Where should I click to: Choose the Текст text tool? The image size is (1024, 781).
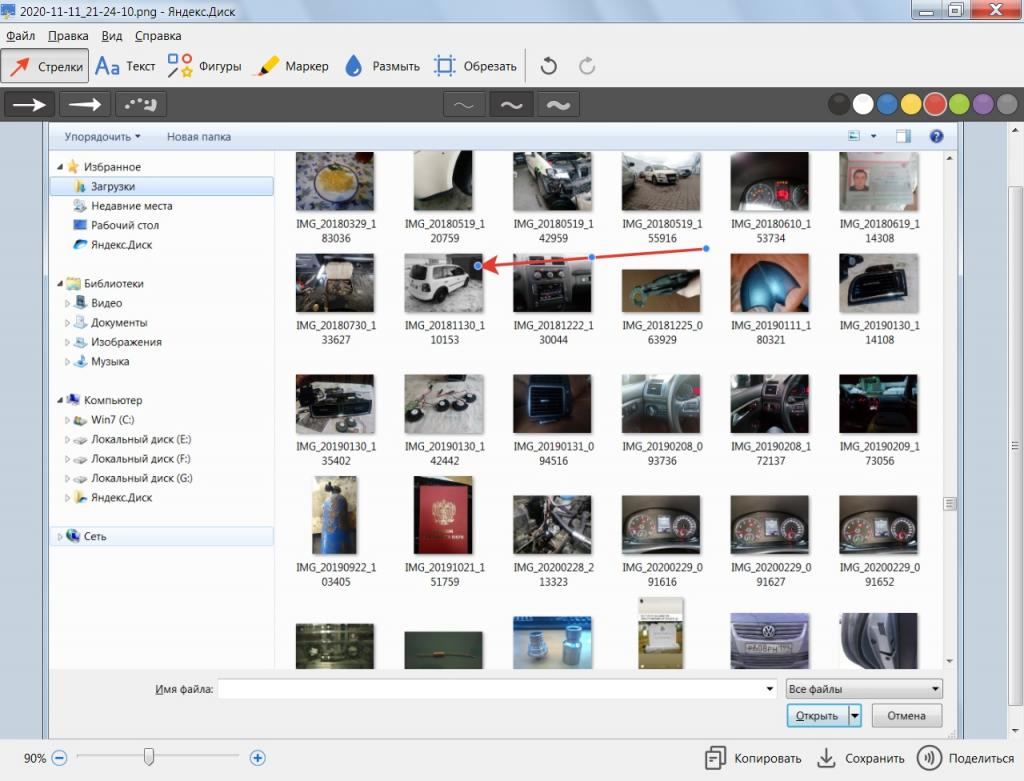(125, 66)
